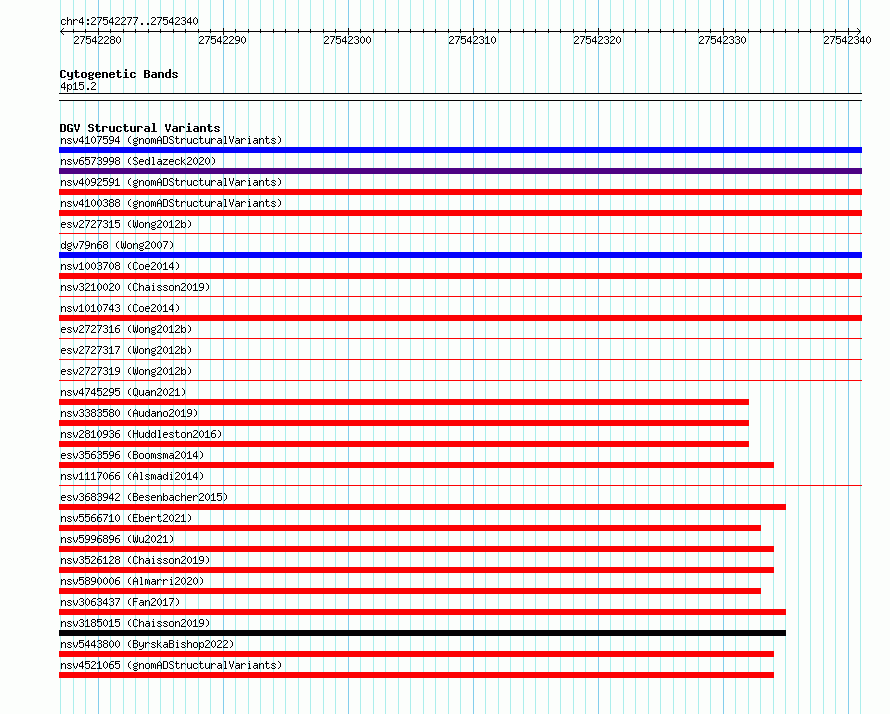The image size is (890, 714).
Task: Select the 4p15.2 band label
Action: tap(78, 86)
